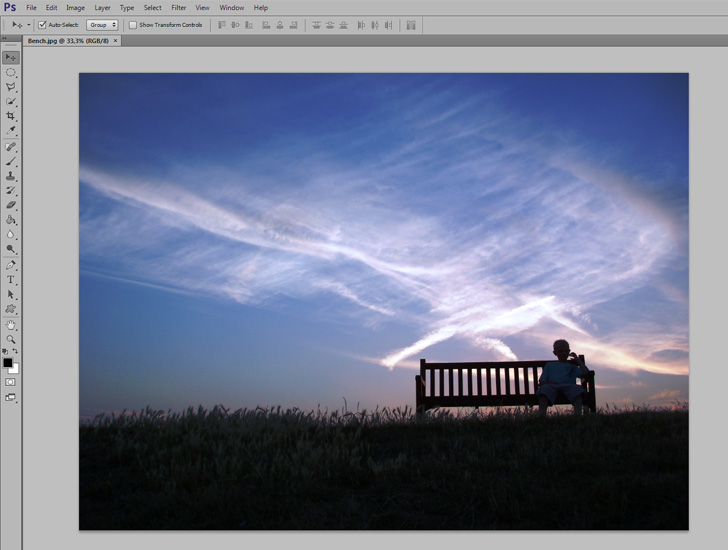Activate the Horizontal Type tool
This screenshot has width=728, height=550.
click(x=11, y=280)
